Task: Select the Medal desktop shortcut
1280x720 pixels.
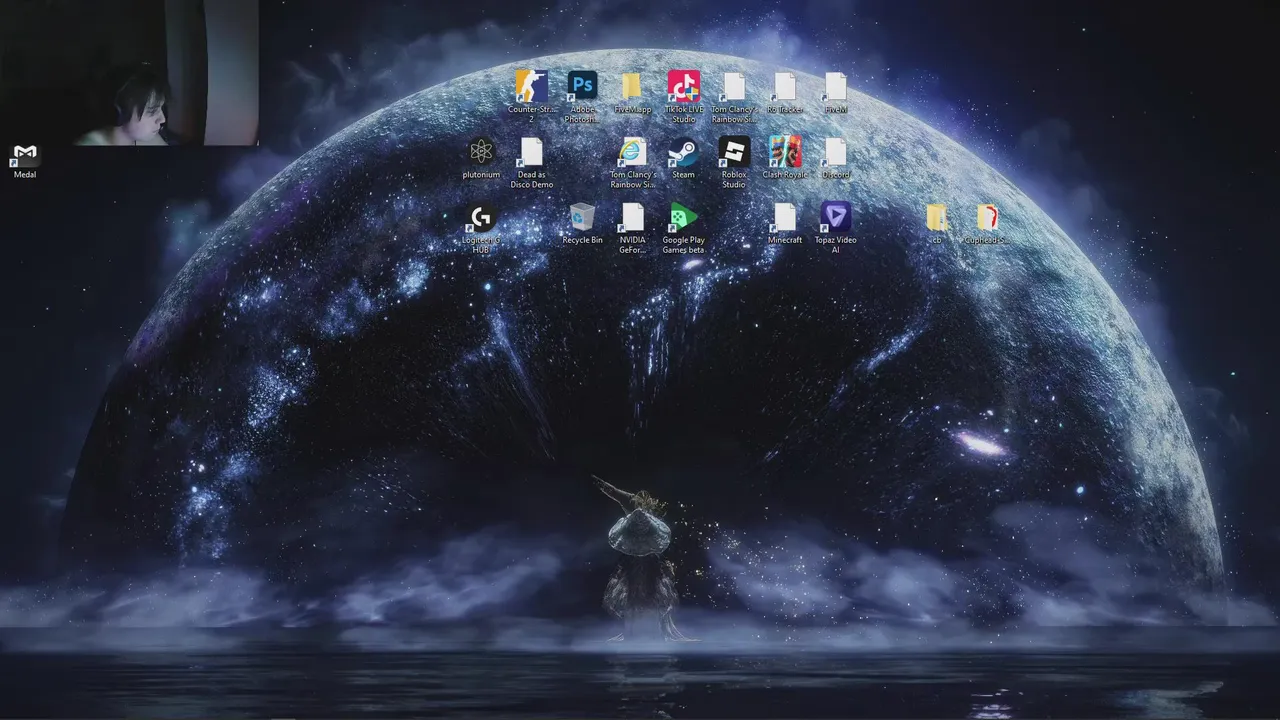Action: (25, 160)
